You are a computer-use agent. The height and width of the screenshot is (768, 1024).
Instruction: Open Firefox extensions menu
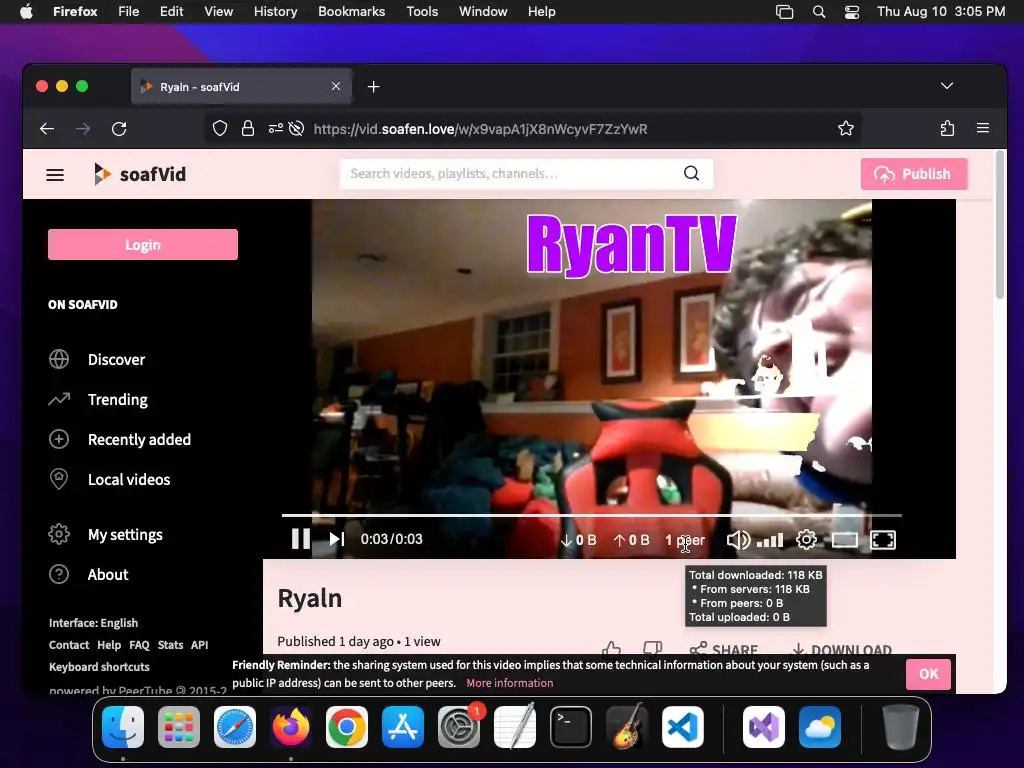pyautogui.click(x=947, y=129)
